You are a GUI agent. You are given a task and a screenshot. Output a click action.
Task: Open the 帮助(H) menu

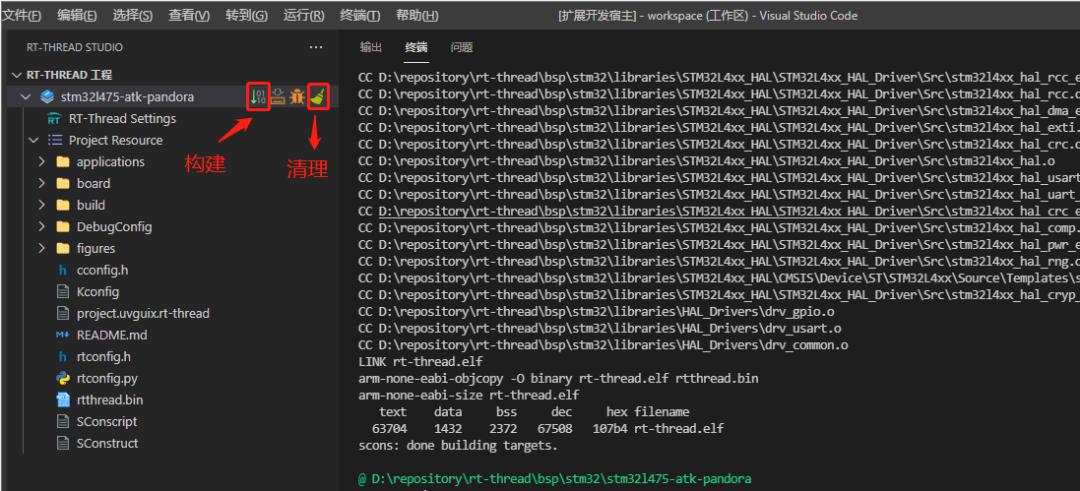417,15
